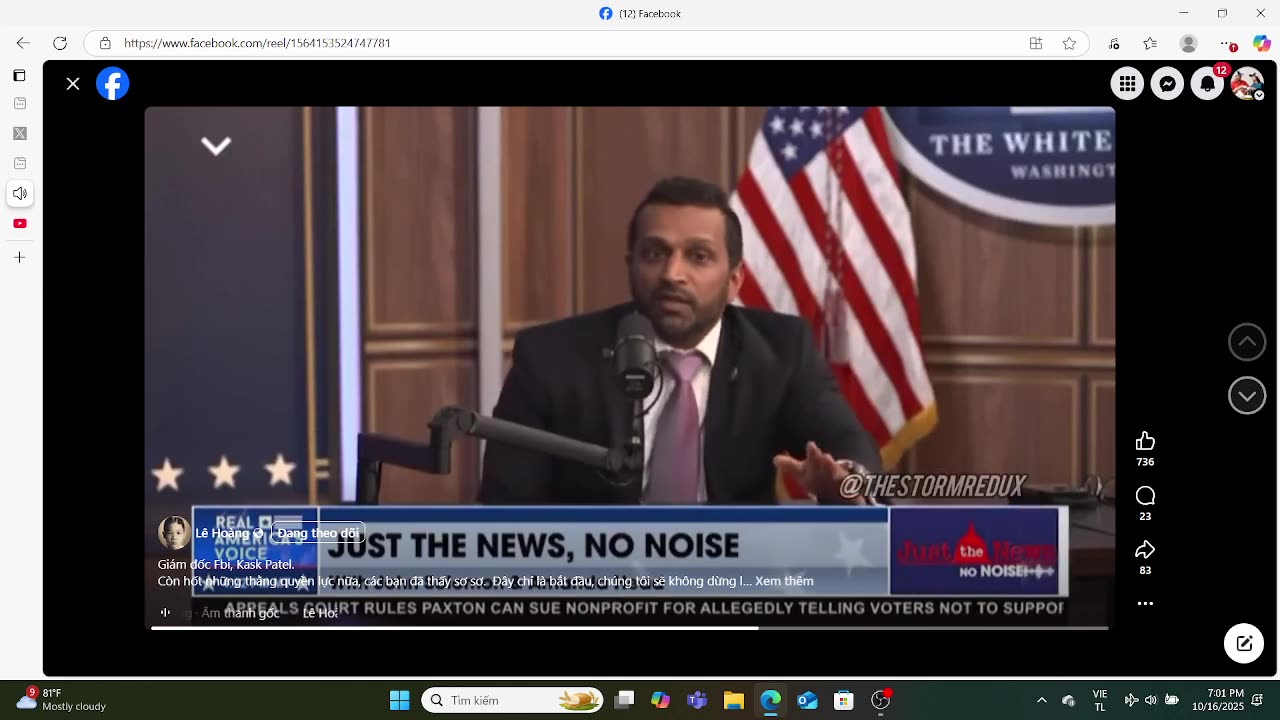
Task: View site information lock icon
Action: pyautogui.click(x=105, y=43)
